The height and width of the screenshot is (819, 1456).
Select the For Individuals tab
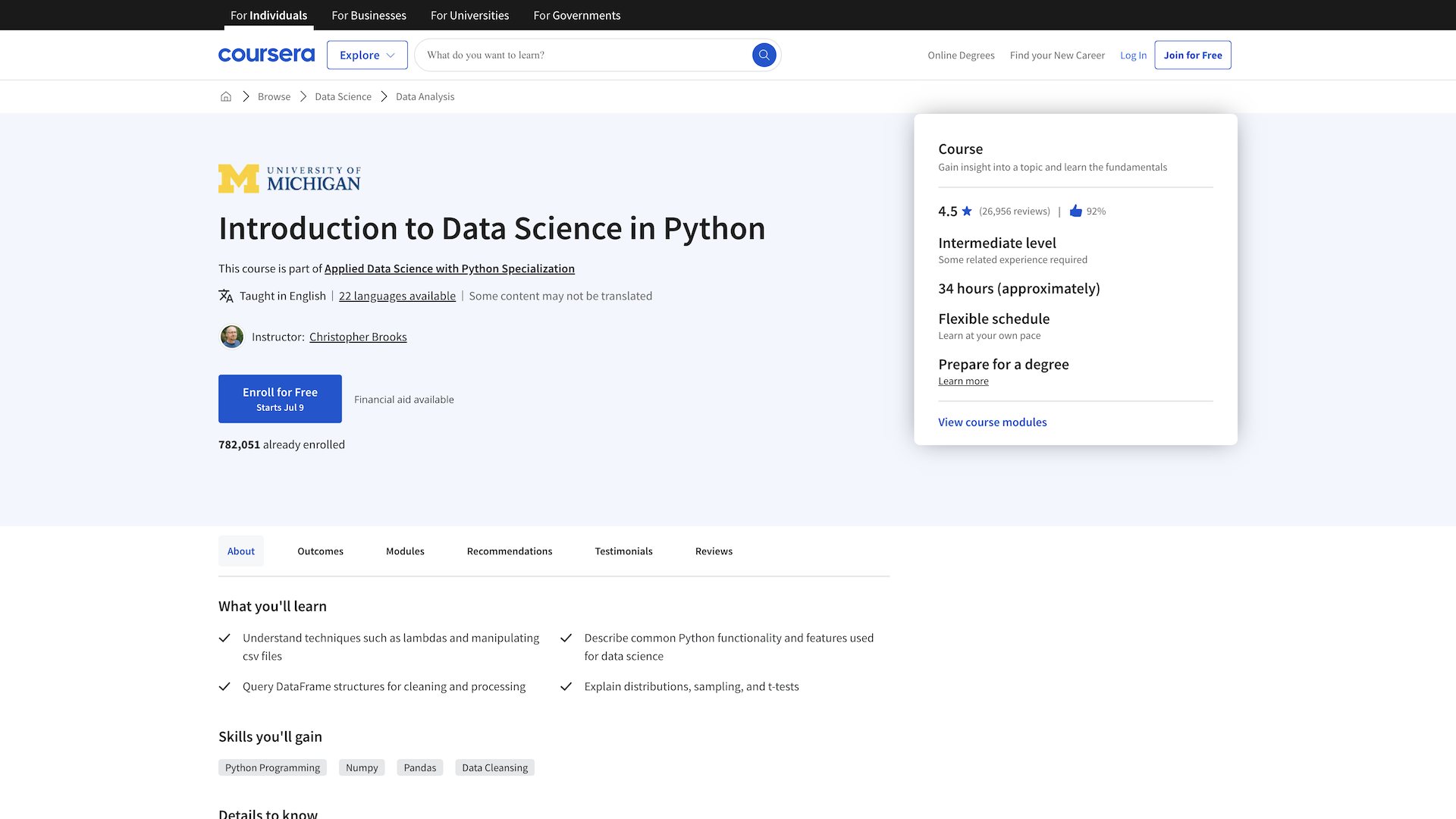(x=268, y=15)
